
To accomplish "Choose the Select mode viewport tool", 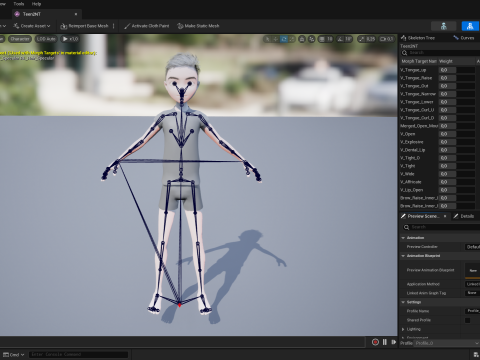I will click(267, 39).
